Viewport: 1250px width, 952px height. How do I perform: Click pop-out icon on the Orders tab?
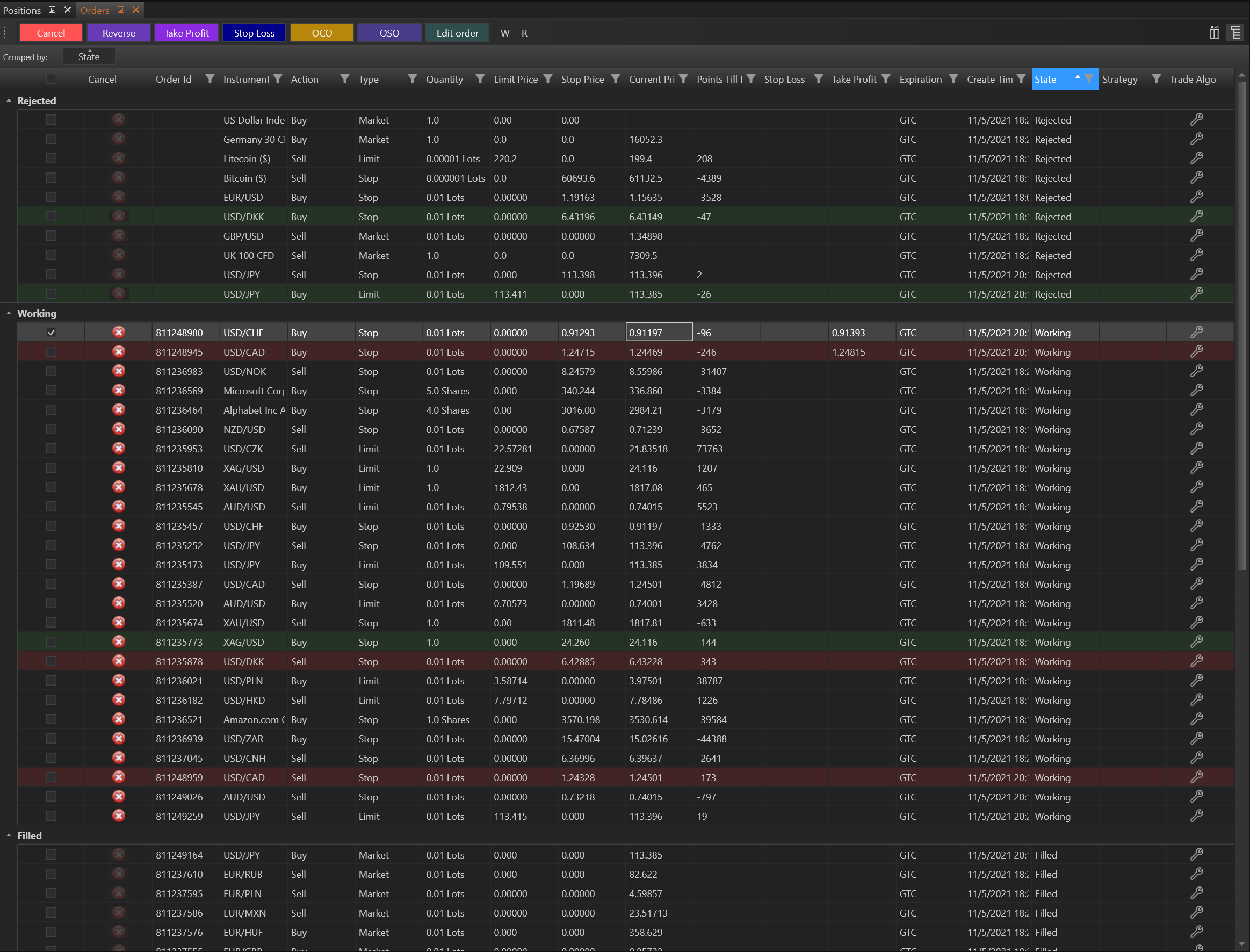click(x=121, y=10)
